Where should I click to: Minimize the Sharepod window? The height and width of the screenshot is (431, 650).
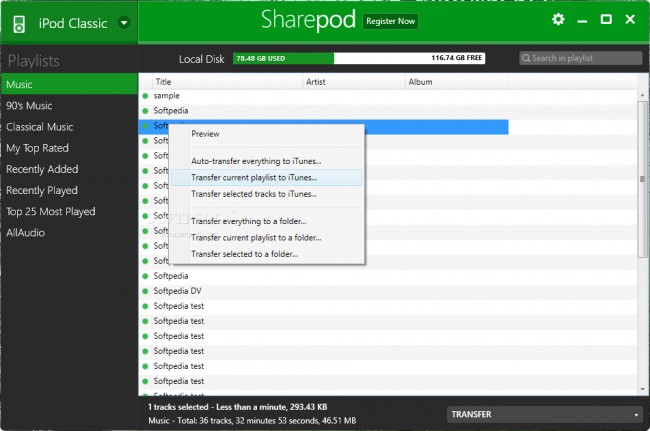(582, 20)
